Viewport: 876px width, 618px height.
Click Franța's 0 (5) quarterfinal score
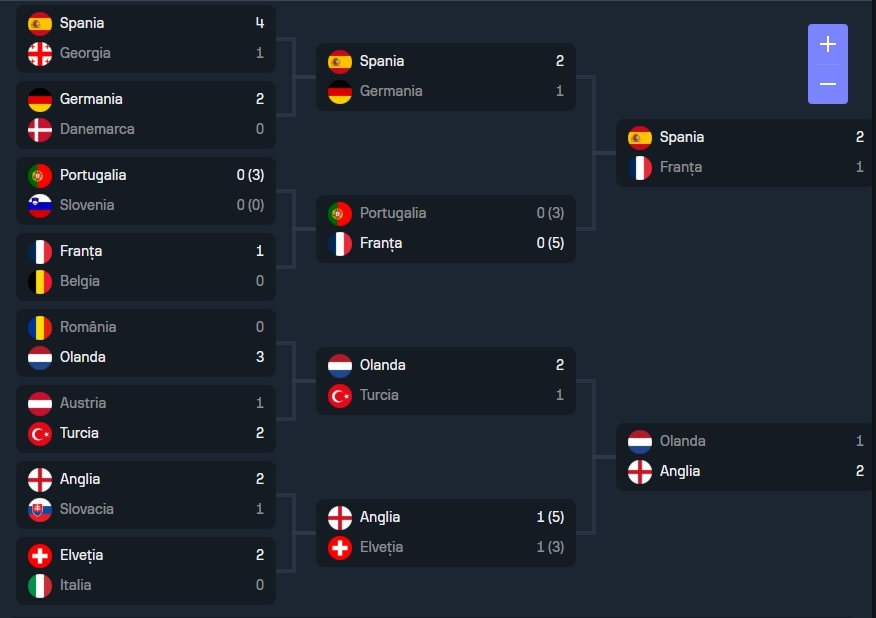click(550, 243)
